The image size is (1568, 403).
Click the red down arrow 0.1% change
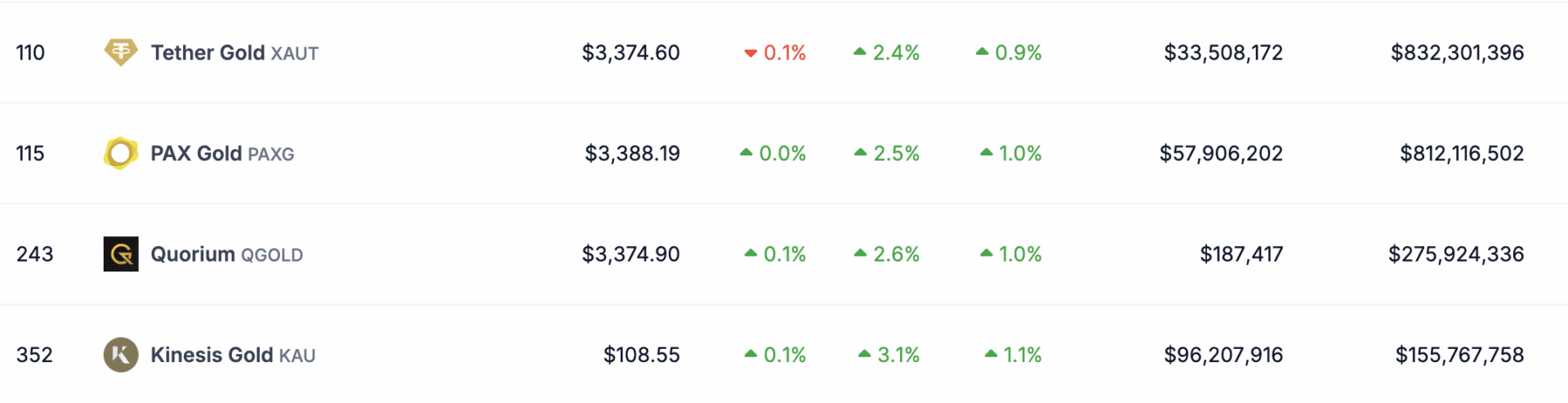751,54
